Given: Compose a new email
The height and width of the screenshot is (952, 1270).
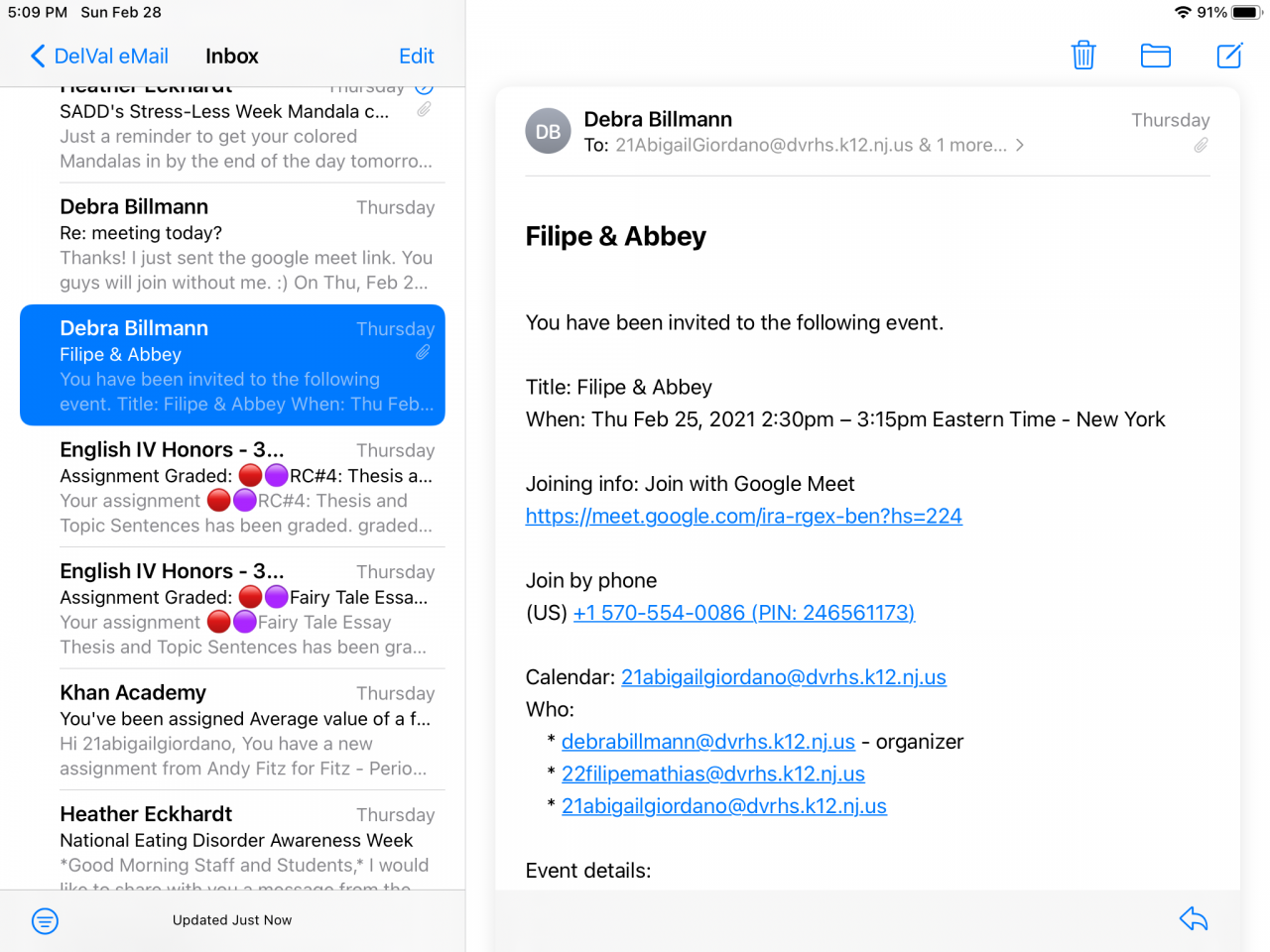Looking at the screenshot, I should pos(1229,56).
